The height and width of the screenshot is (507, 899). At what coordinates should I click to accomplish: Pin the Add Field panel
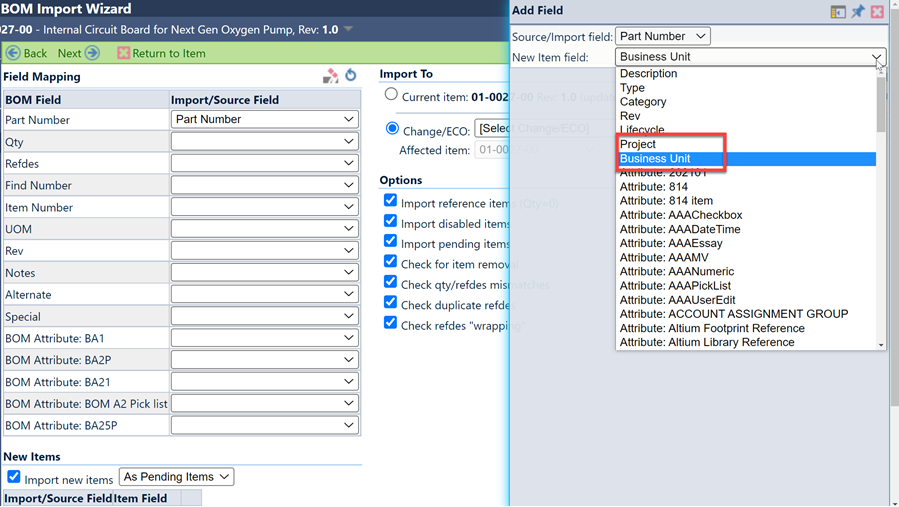tap(858, 11)
